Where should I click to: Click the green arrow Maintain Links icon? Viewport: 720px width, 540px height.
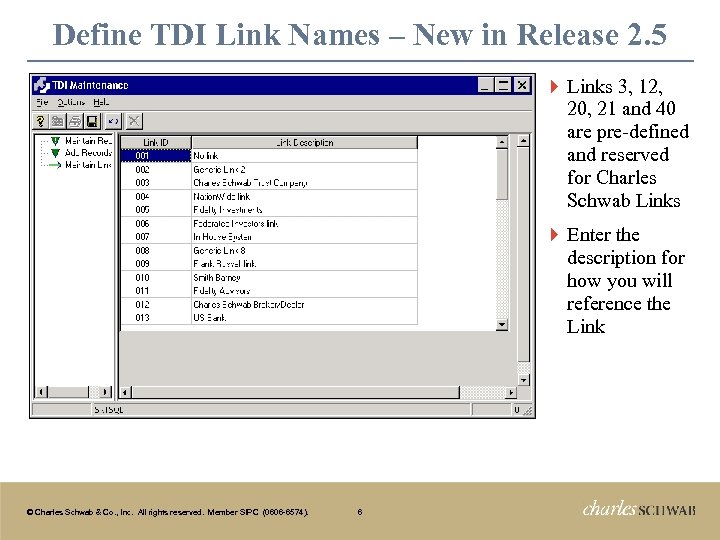click(x=55, y=165)
